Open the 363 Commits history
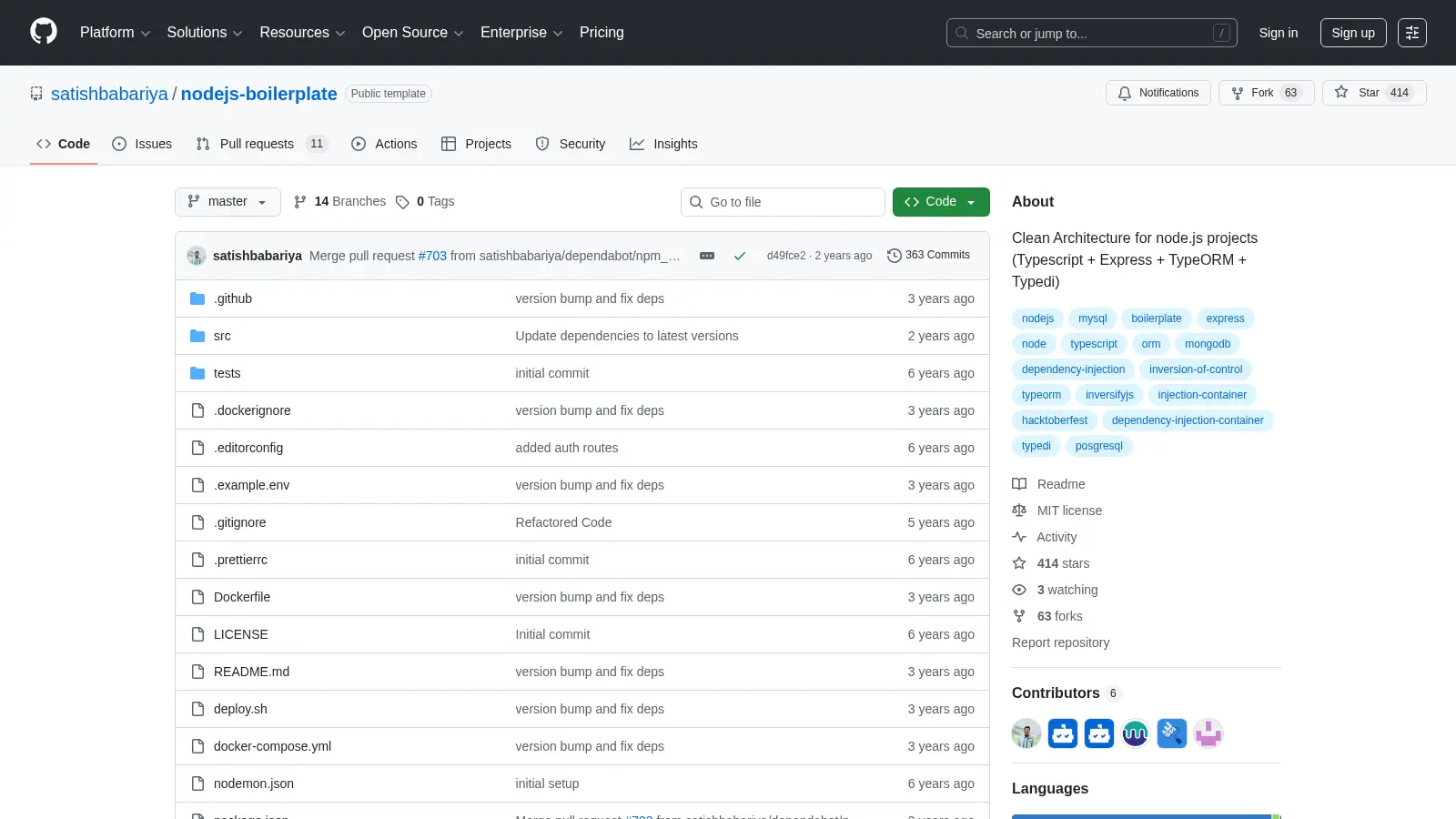This screenshot has width=1456, height=819. click(928, 256)
